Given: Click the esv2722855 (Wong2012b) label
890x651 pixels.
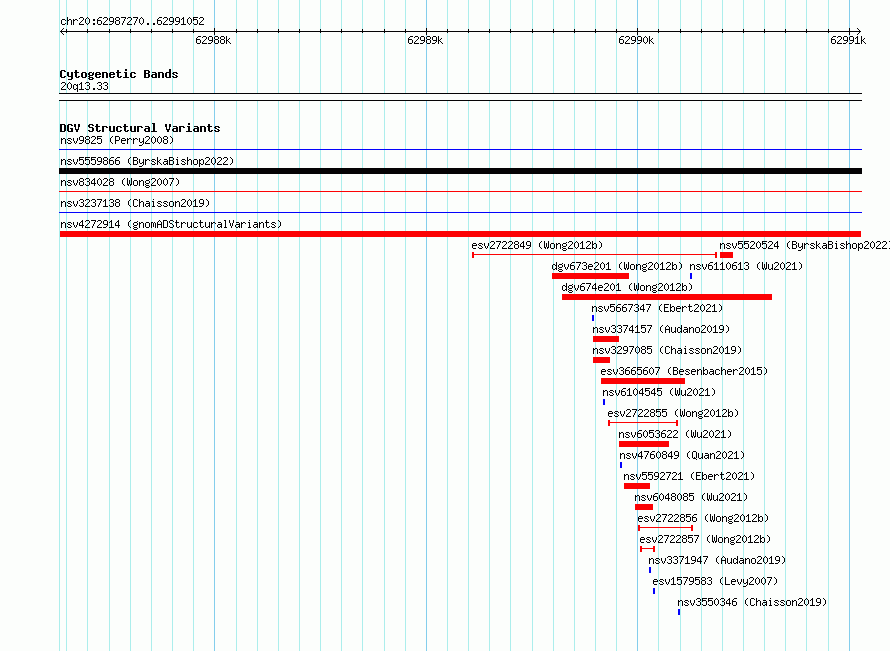Looking at the screenshot, I should 673,413.
